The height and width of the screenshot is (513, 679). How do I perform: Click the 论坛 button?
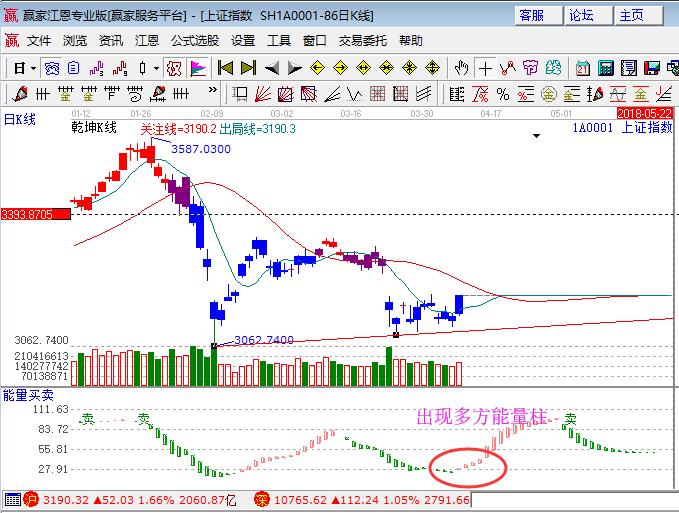581,15
